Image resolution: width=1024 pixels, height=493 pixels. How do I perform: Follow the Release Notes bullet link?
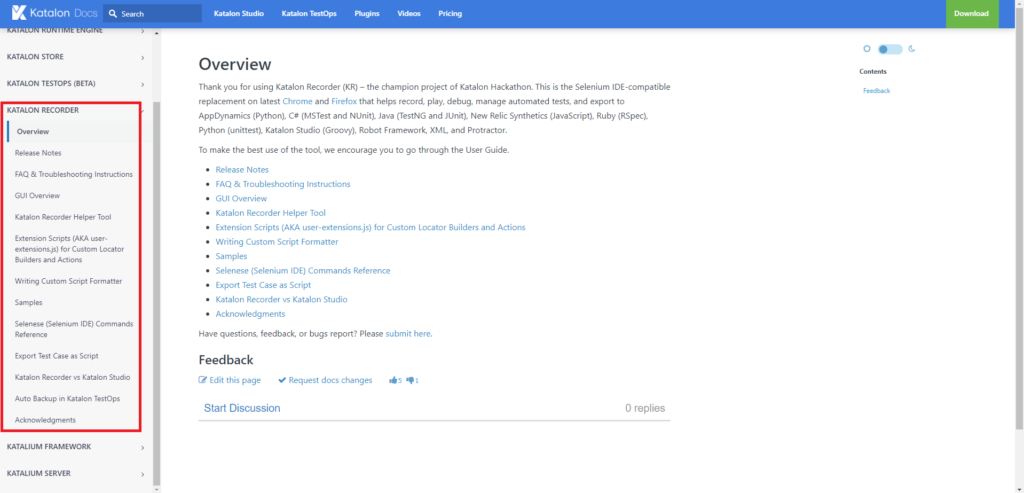(242, 170)
